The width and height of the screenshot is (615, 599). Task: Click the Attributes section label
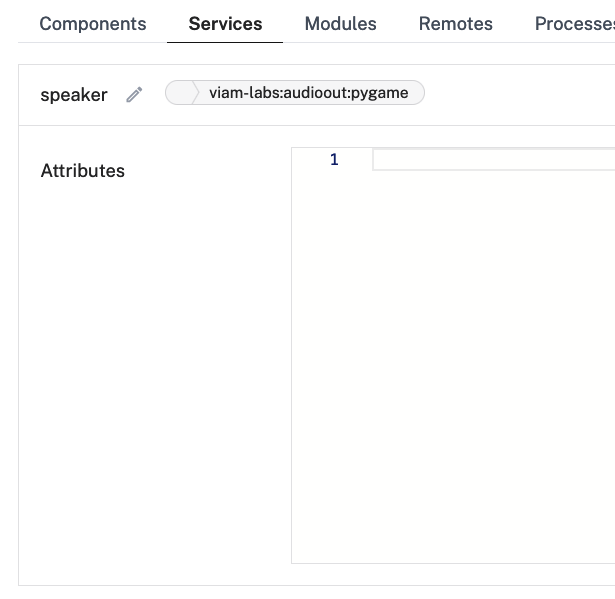pyautogui.click(x=82, y=171)
